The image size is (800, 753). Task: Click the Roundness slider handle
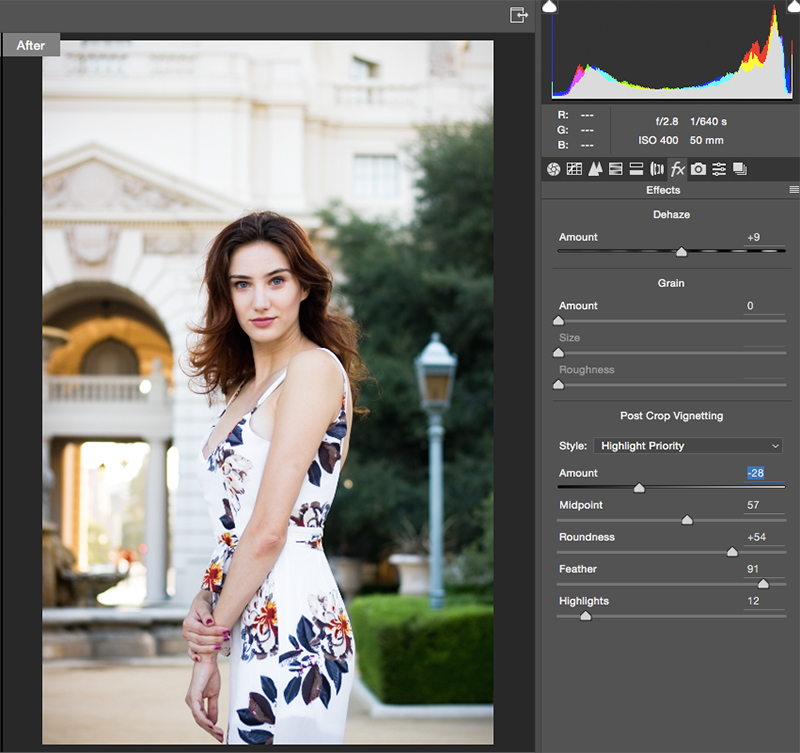click(732, 551)
